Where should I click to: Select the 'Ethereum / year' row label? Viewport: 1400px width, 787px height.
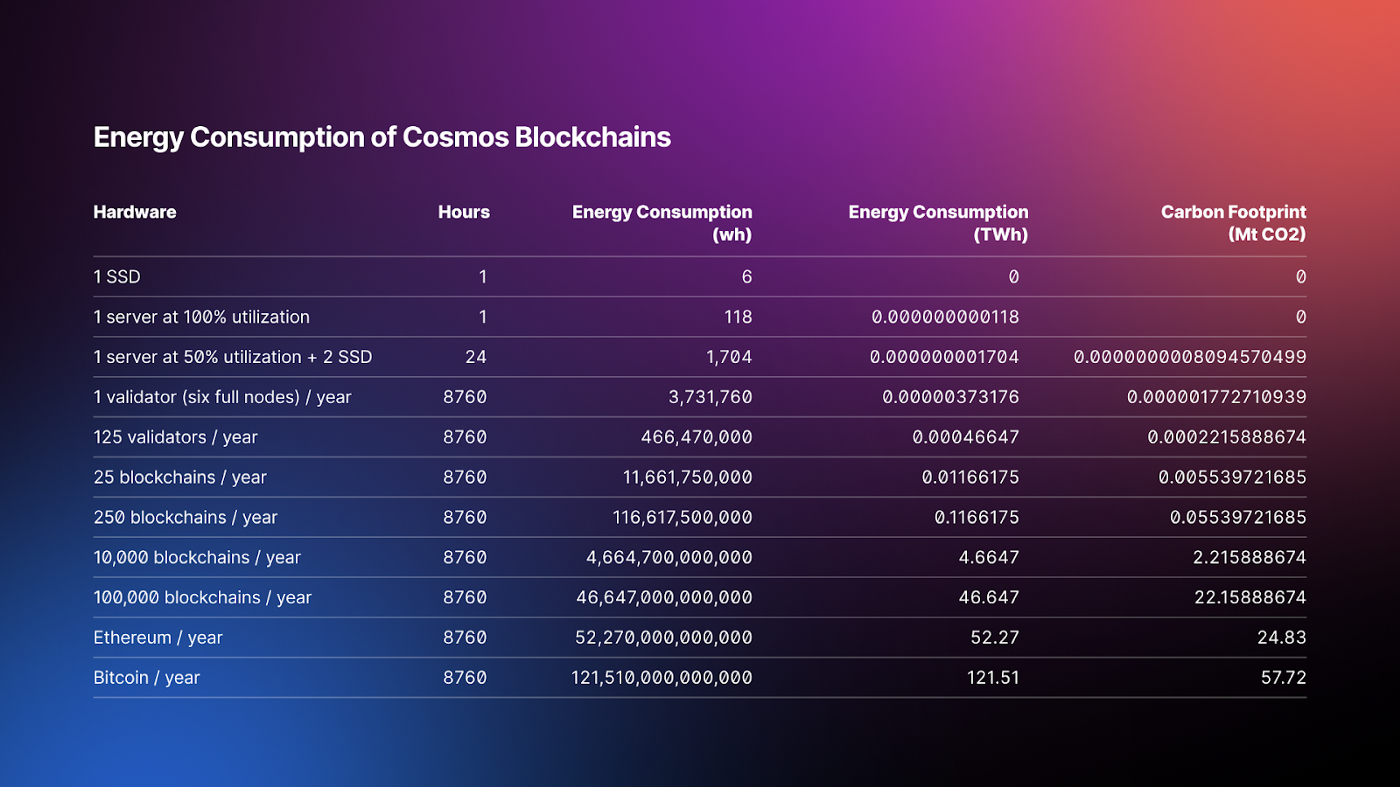158,637
